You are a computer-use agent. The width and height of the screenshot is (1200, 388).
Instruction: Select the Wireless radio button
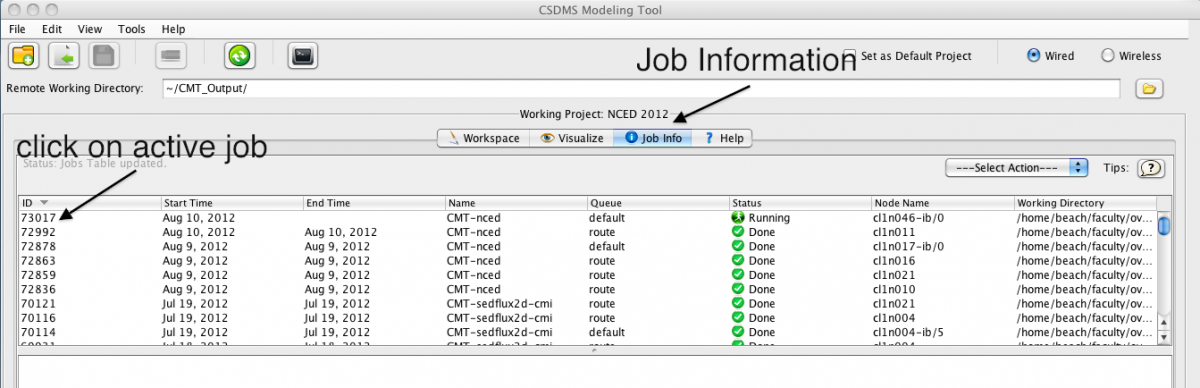[x=1107, y=56]
